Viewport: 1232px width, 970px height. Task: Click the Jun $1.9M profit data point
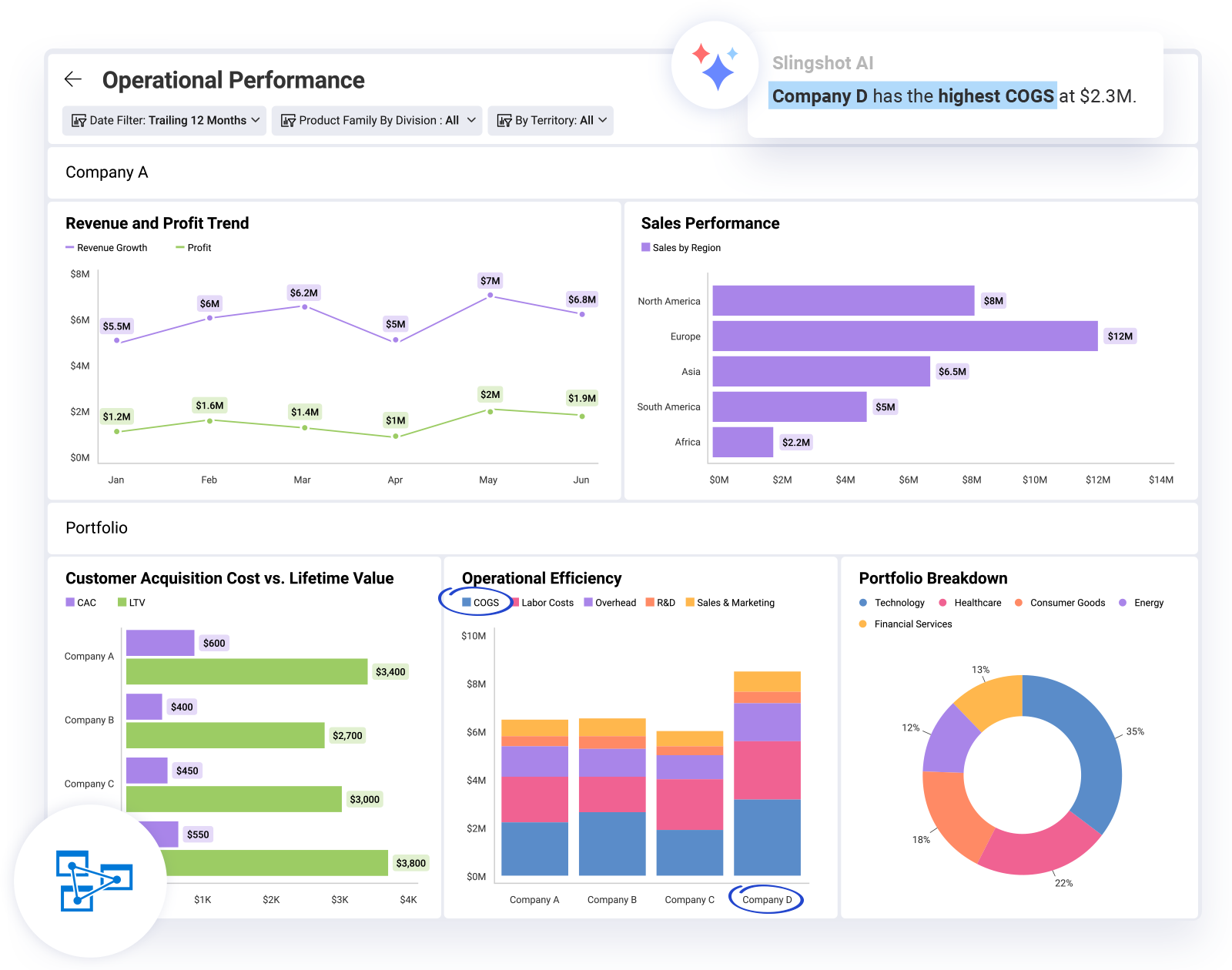pos(582,416)
